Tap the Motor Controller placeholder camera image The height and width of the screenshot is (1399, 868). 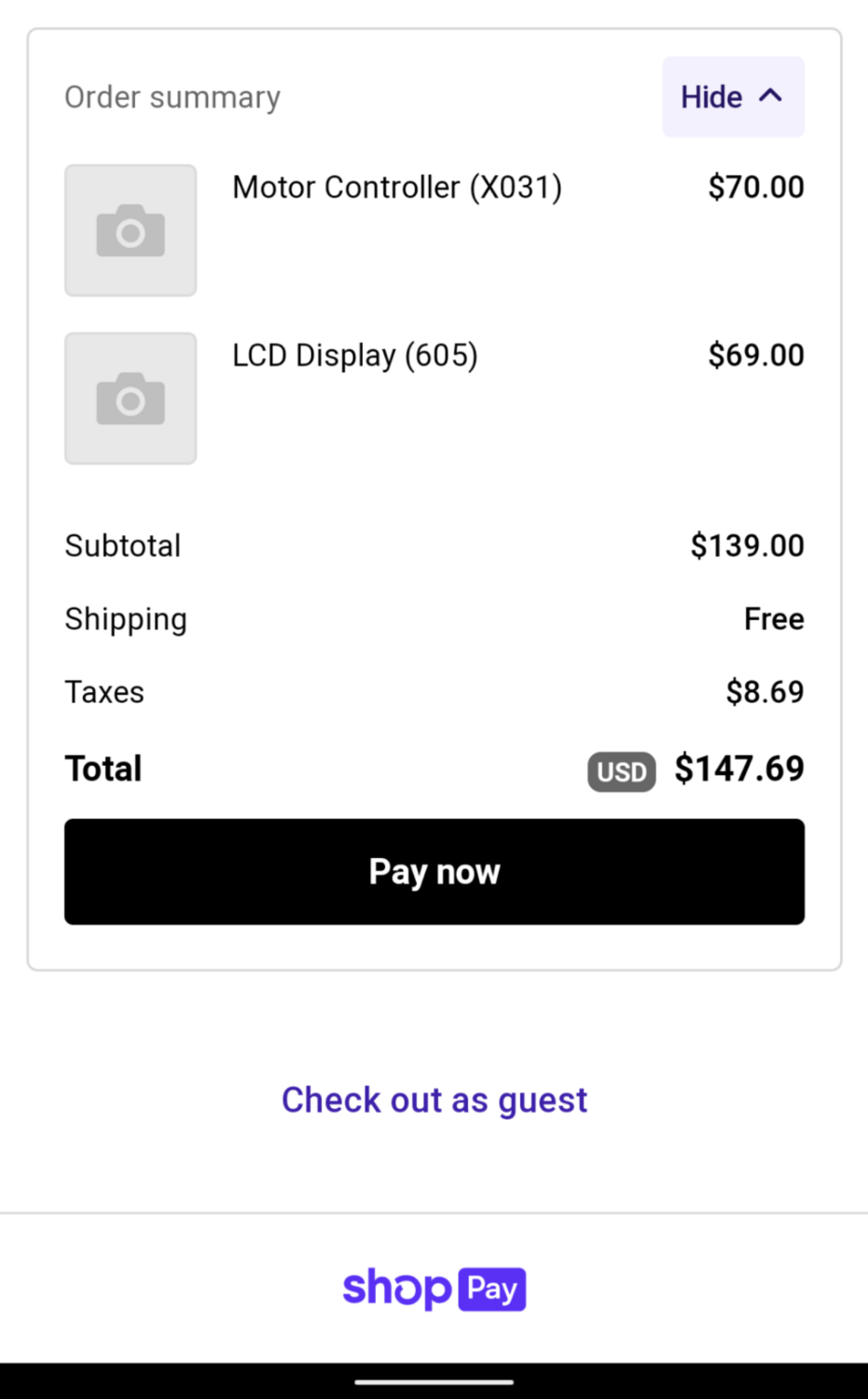point(131,230)
